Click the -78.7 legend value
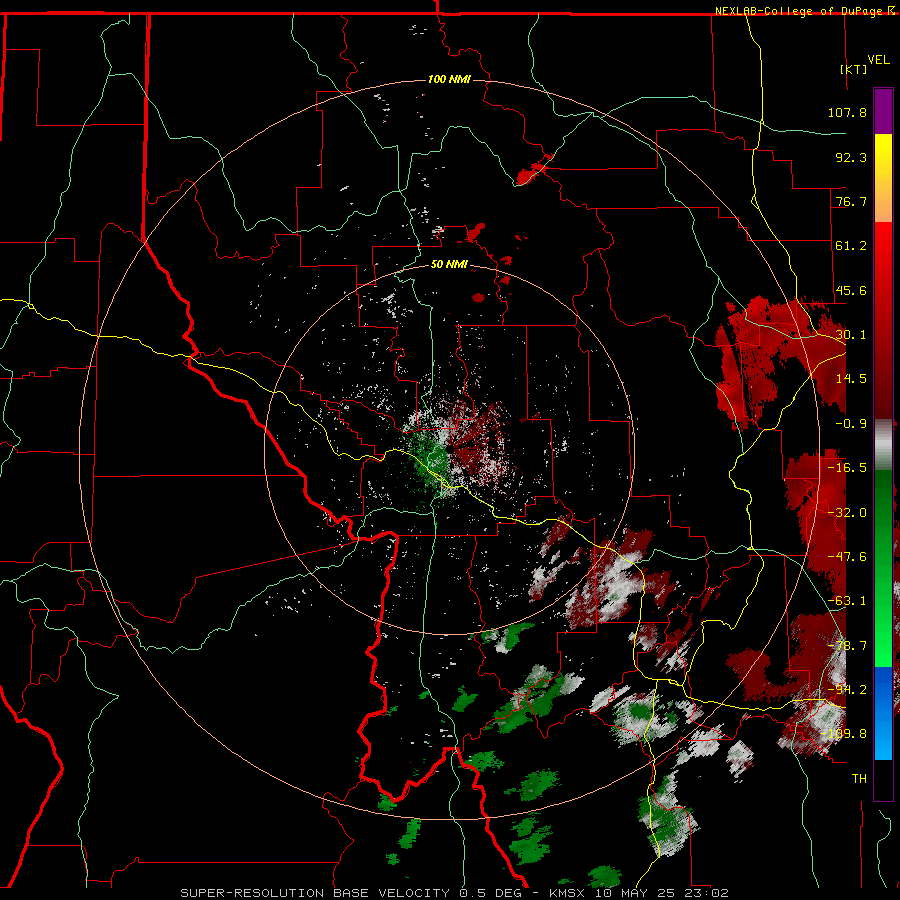 pos(847,646)
